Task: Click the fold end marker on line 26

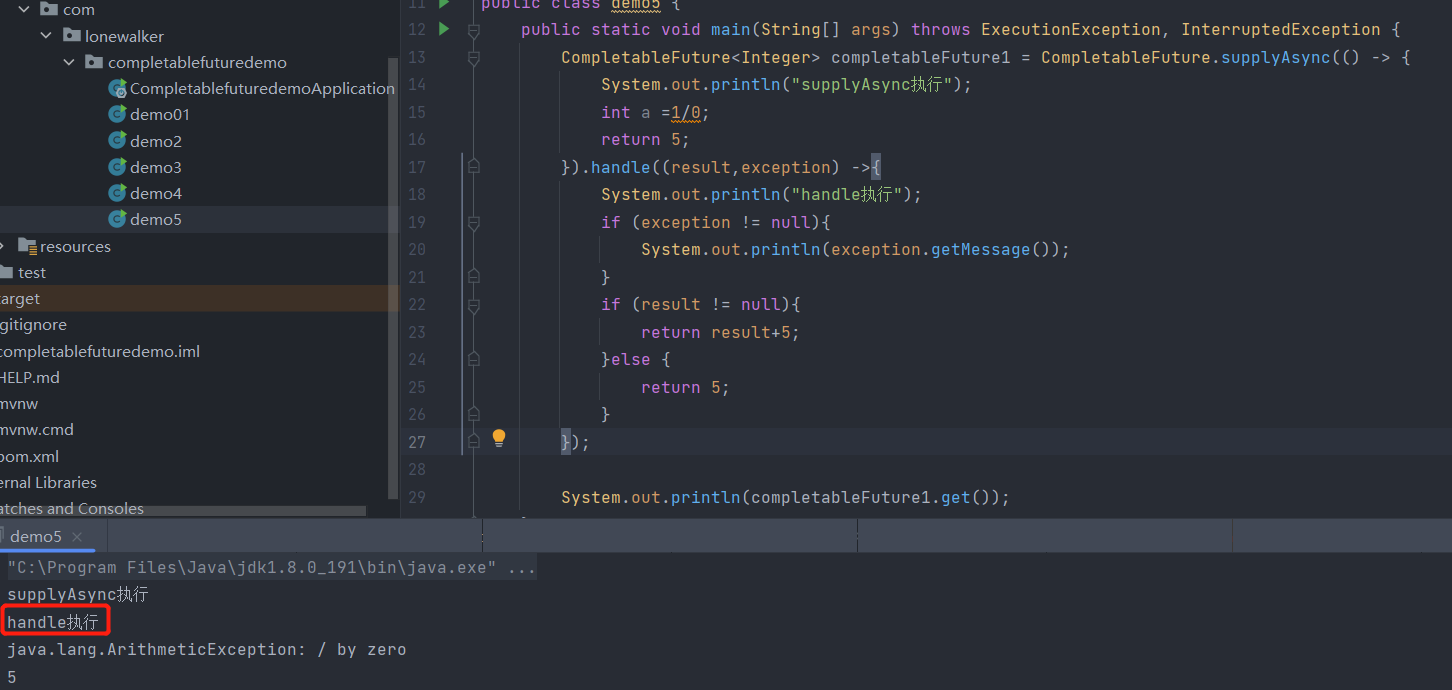Action: point(474,413)
